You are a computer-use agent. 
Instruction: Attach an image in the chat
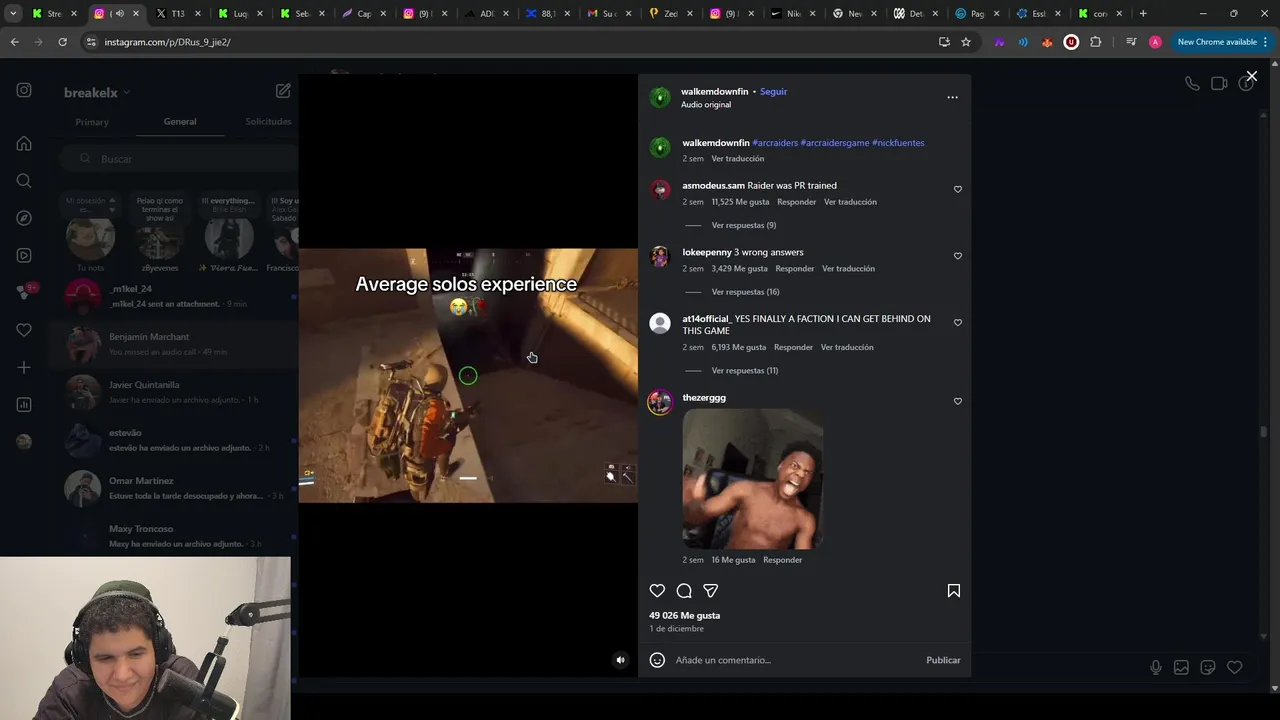(1181, 667)
